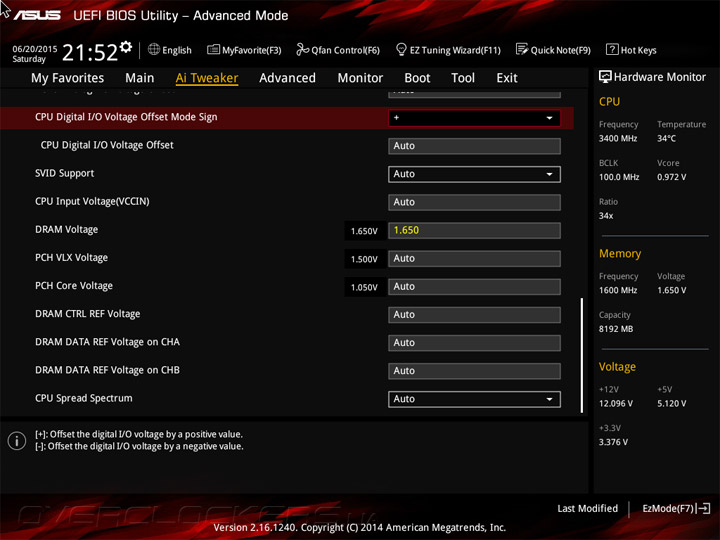Show Last Modified settings
720x540 pixels.
[x=587, y=508]
